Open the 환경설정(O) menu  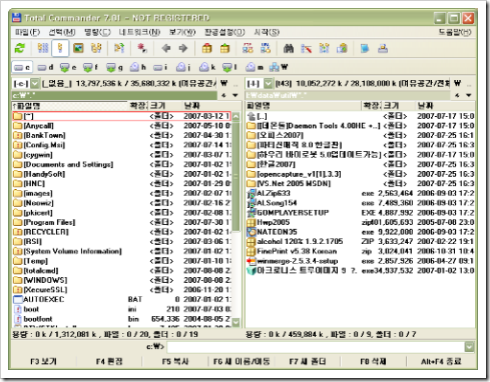coord(225,32)
